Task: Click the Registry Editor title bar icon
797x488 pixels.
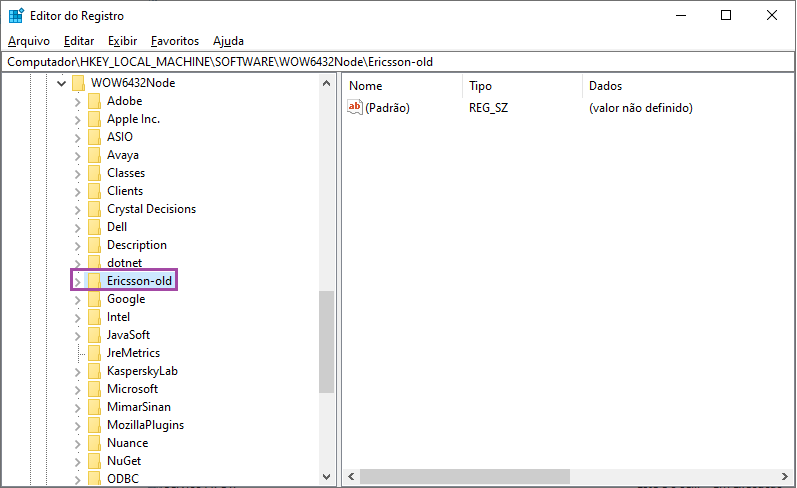Action: 16,16
